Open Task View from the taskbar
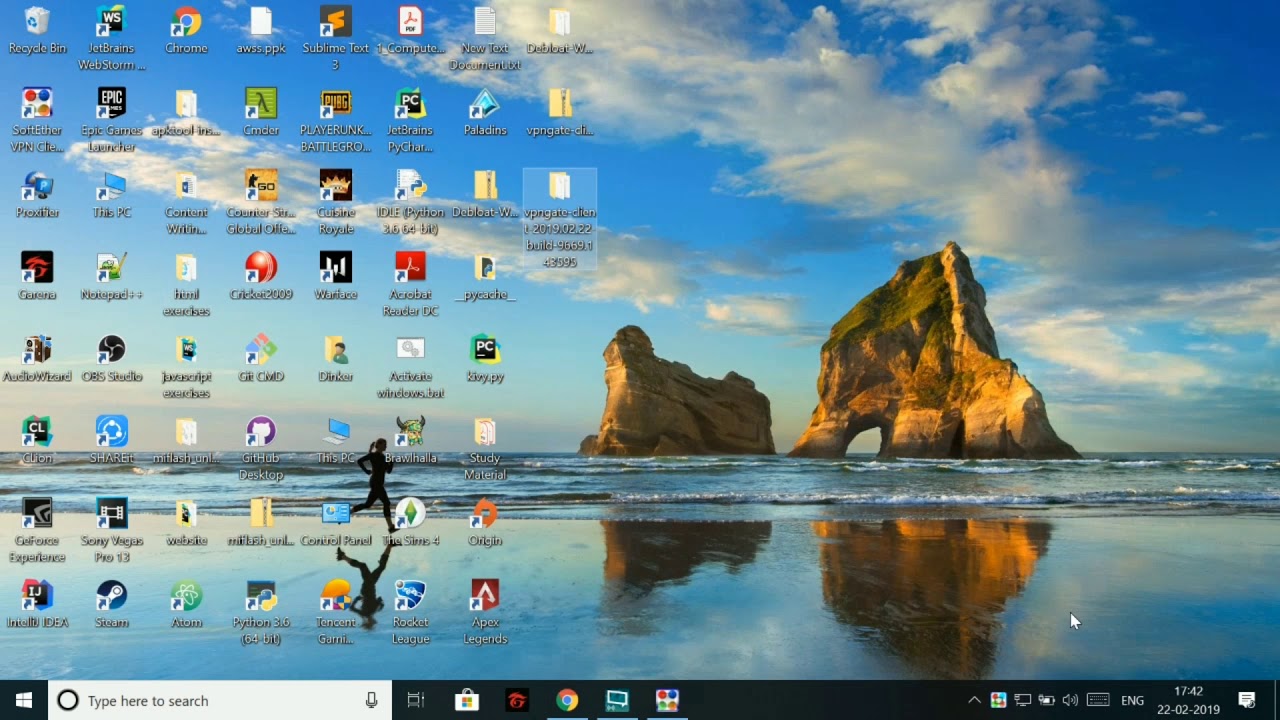The height and width of the screenshot is (720, 1280). 416,700
